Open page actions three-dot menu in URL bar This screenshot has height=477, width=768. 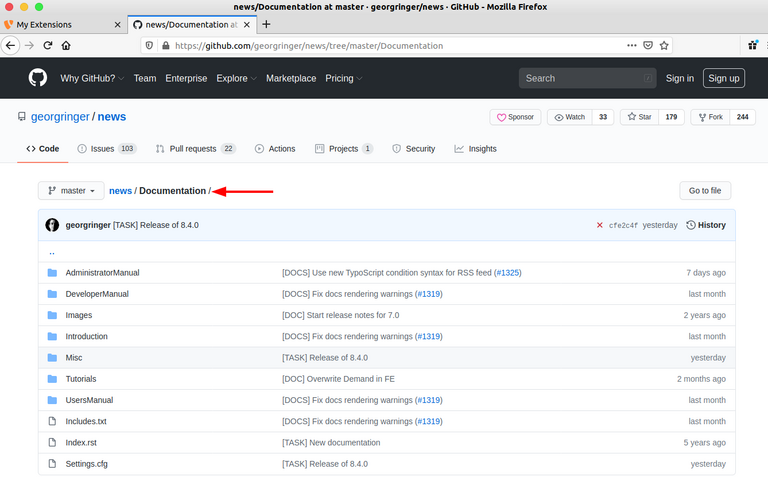[x=631, y=45]
